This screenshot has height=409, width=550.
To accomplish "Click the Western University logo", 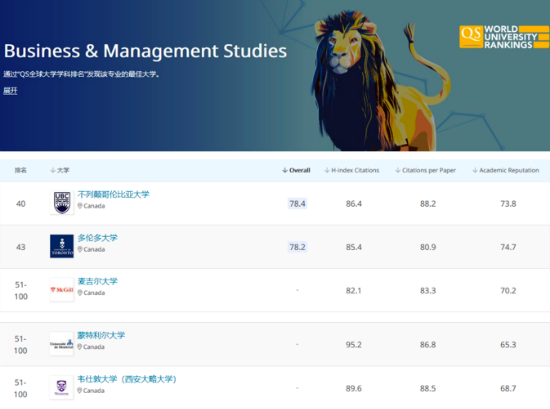I will 61,387.
